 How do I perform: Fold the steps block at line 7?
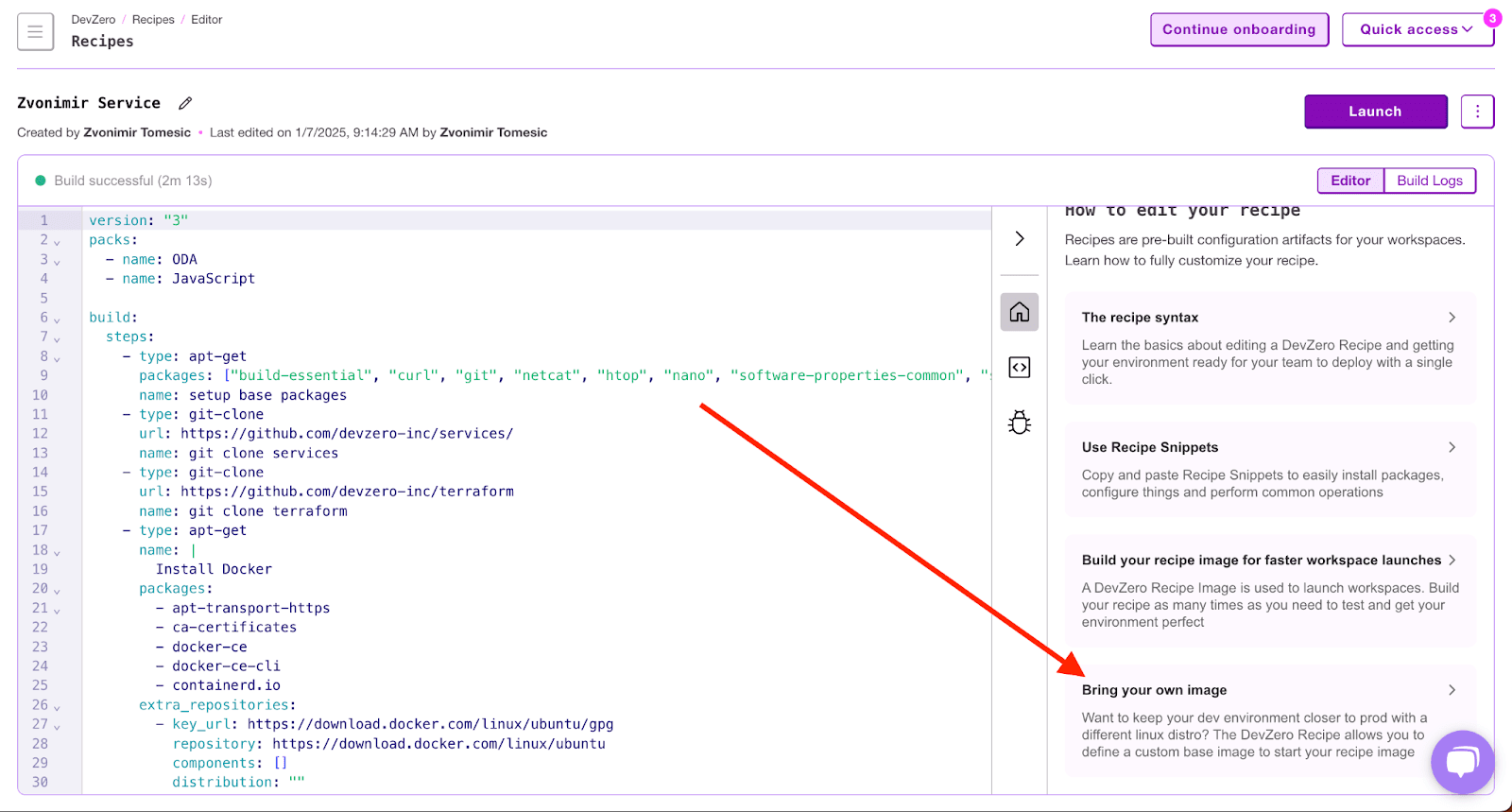(x=57, y=338)
